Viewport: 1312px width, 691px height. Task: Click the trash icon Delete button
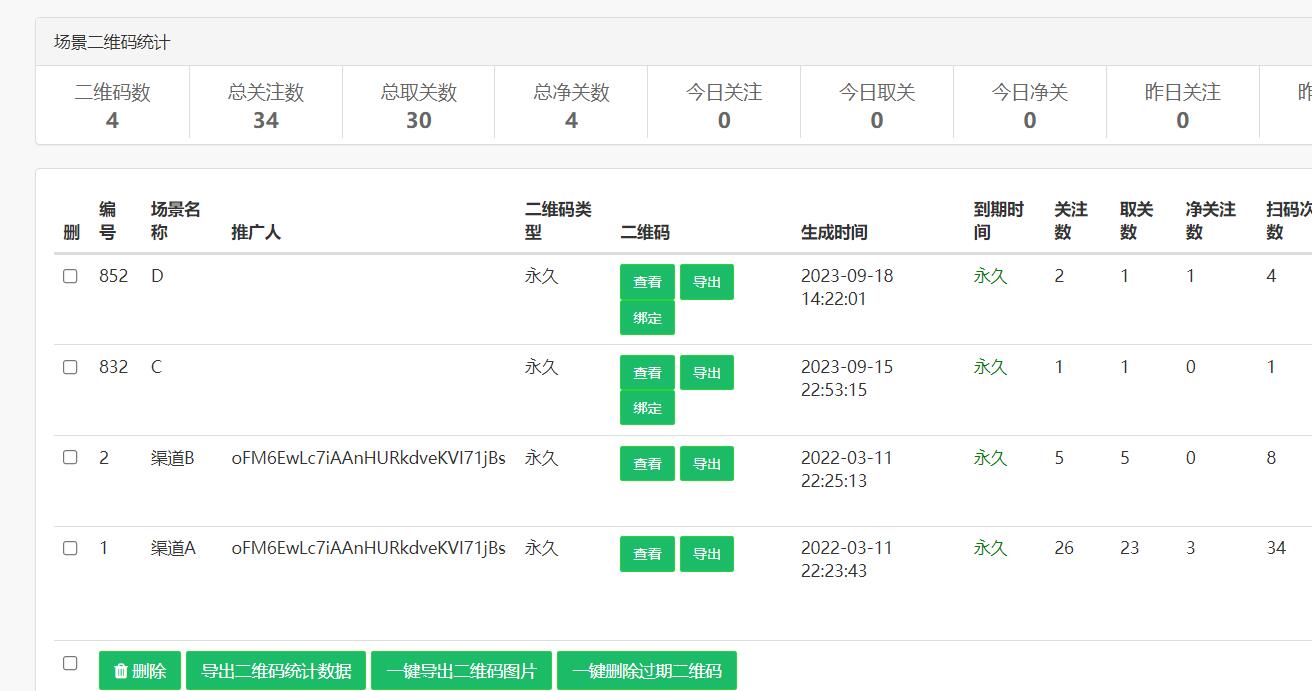point(140,671)
